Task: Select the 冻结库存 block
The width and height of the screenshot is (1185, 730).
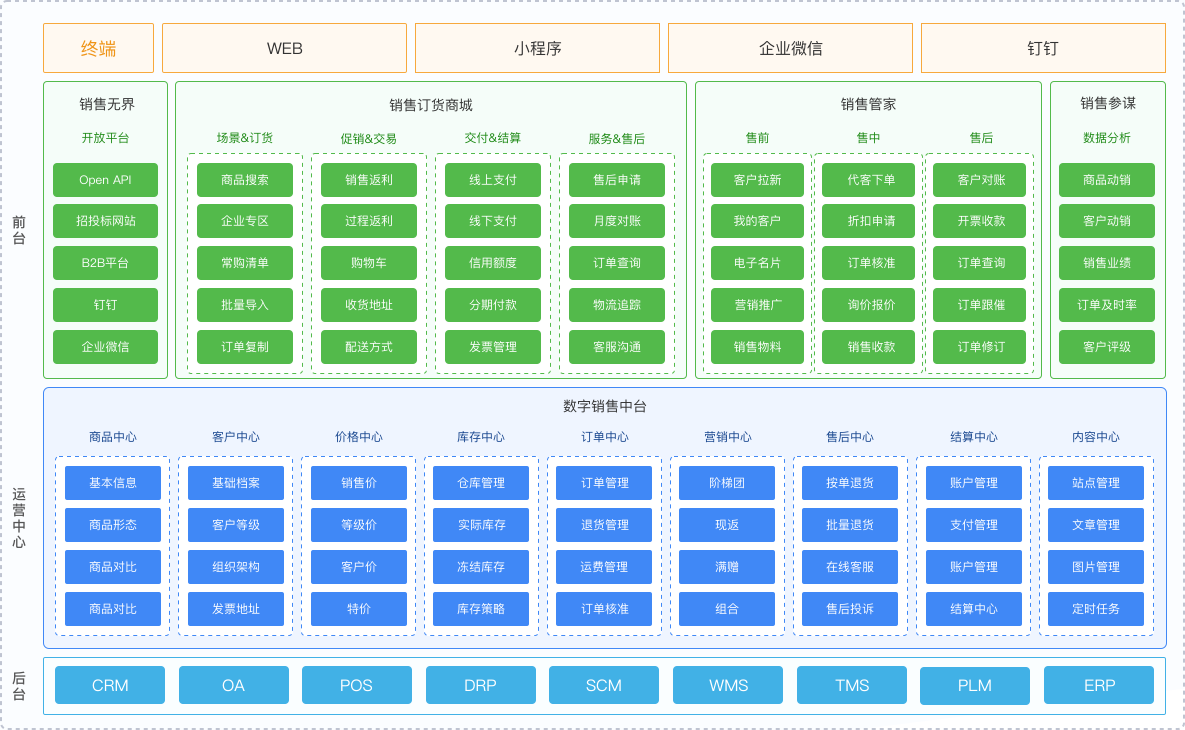Action: tap(481, 567)
